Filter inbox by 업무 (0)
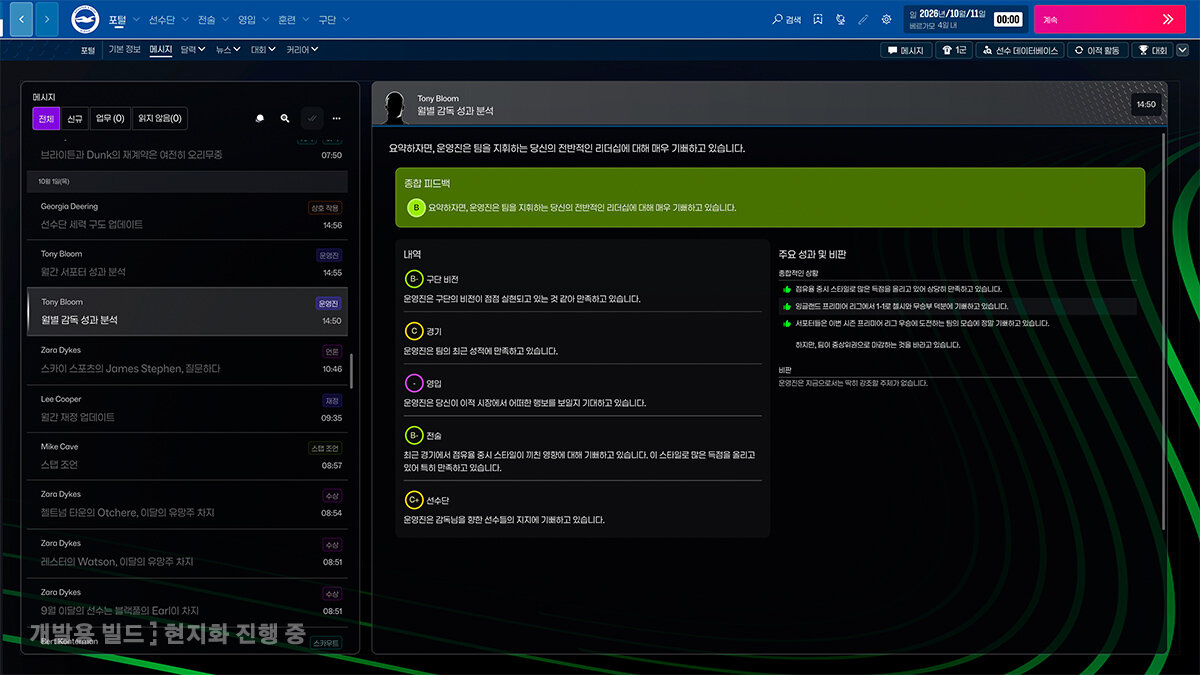1200x675 pixels. pyautogui.click(x=110, y=118)
